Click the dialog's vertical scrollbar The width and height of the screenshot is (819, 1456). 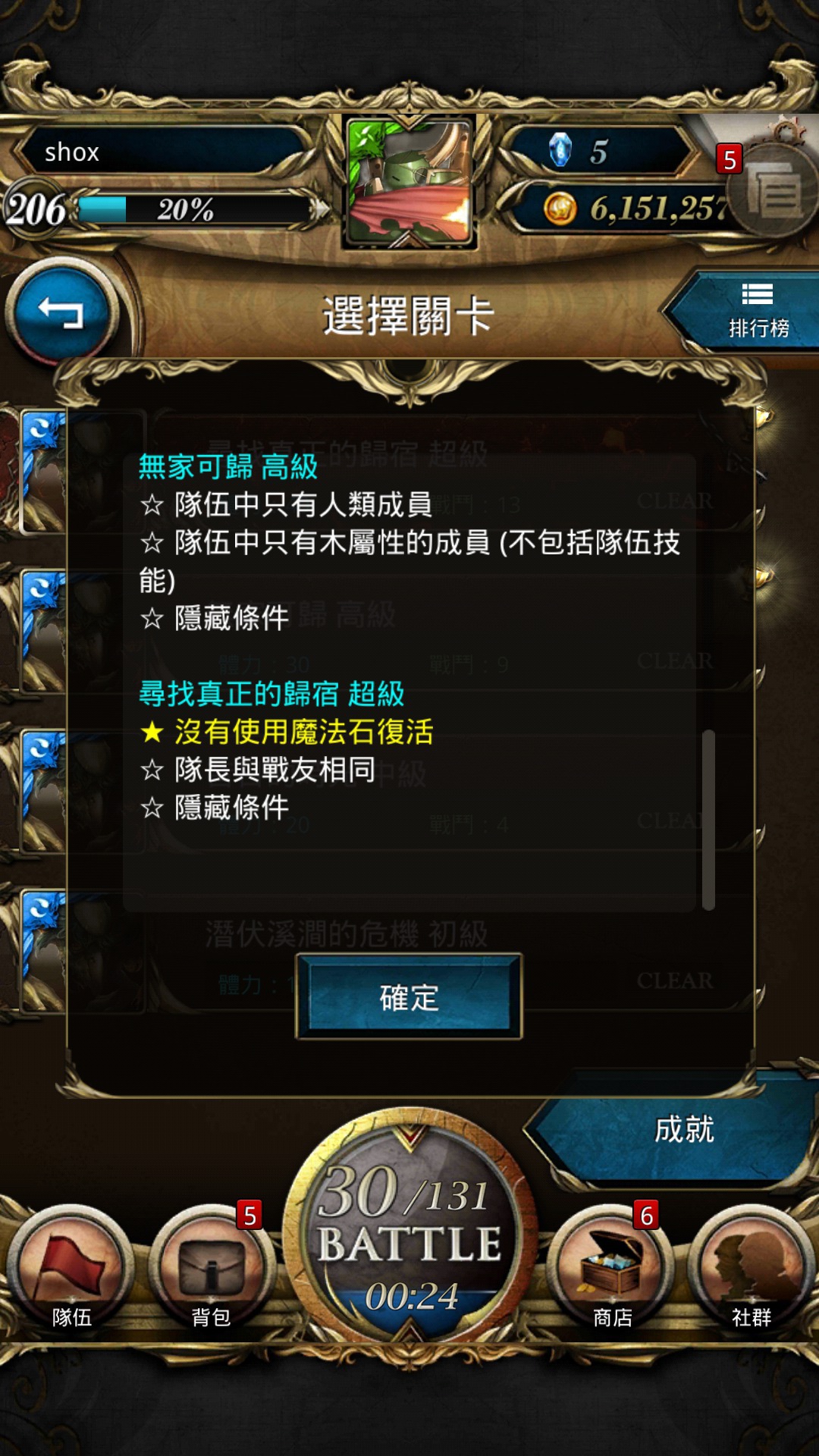point(708,819)
